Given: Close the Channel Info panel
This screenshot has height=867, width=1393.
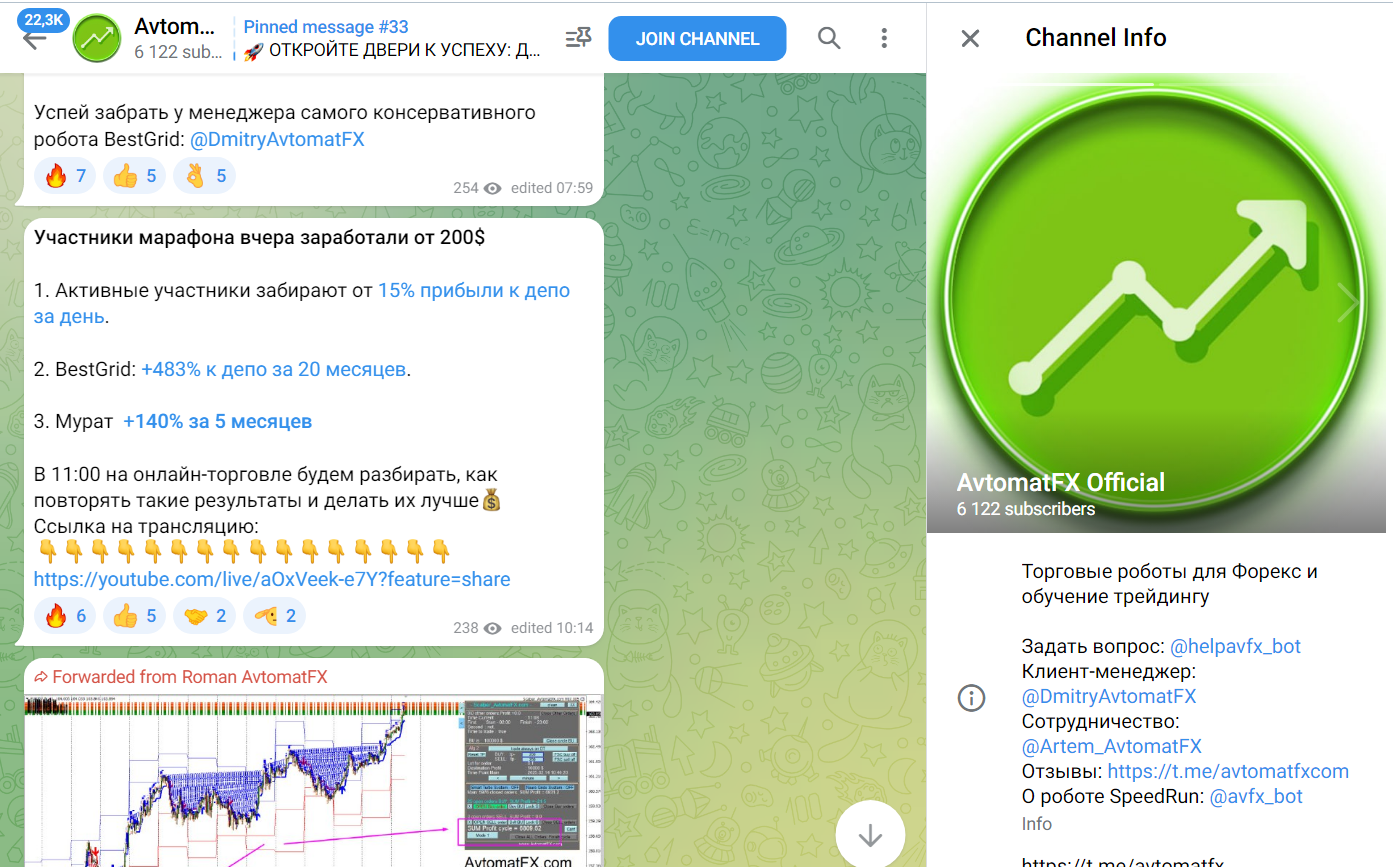Looking at the screenshot, I should coord(970,39).
